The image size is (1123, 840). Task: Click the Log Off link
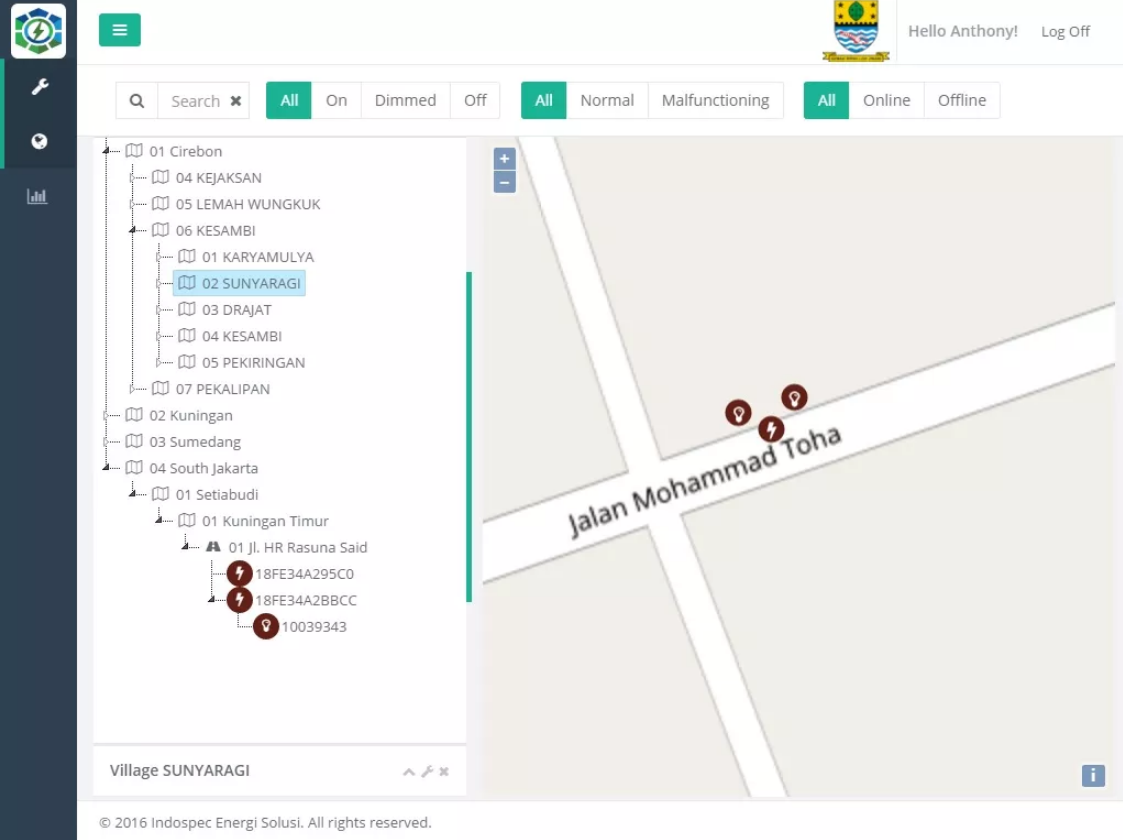click(1065, 32)
